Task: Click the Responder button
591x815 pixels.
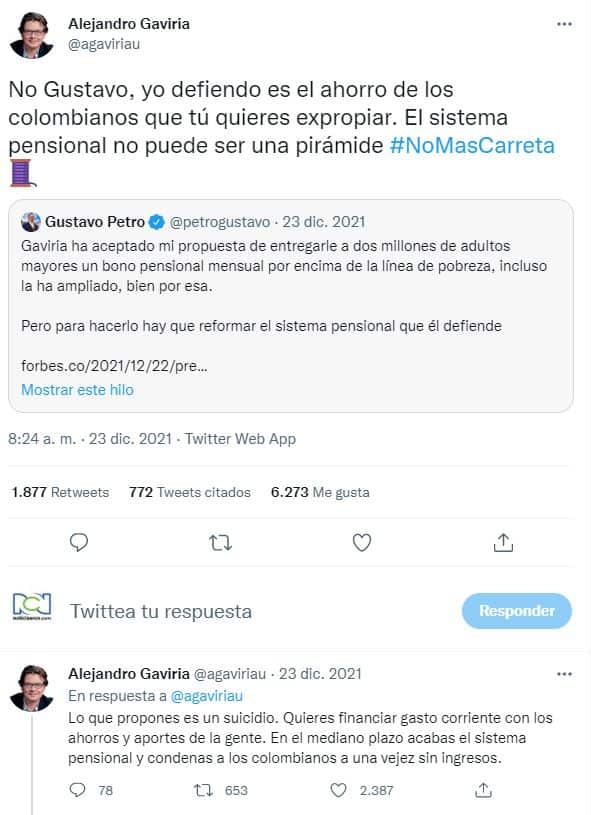Action: point(517,610)
